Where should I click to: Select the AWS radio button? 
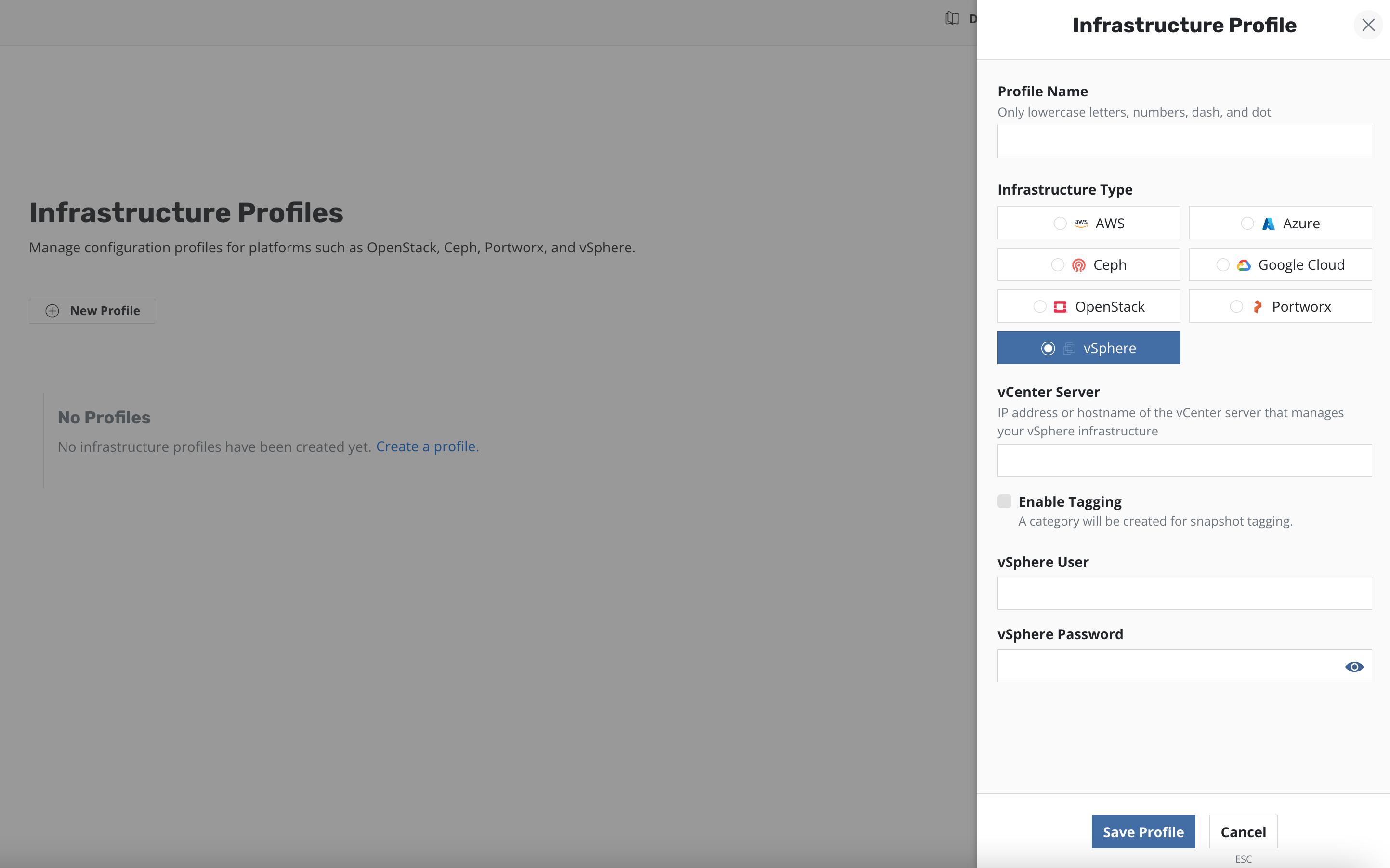coord(1060,224)
